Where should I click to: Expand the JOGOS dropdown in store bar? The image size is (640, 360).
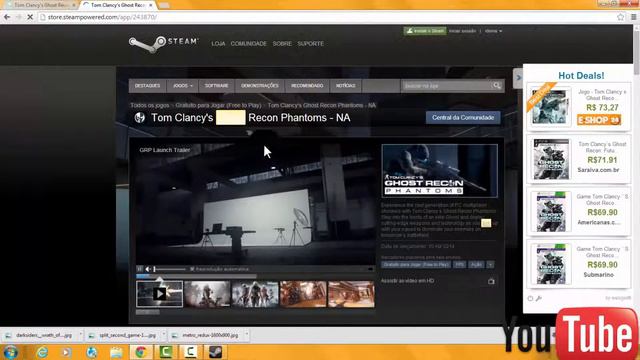[x=182, y=86]
